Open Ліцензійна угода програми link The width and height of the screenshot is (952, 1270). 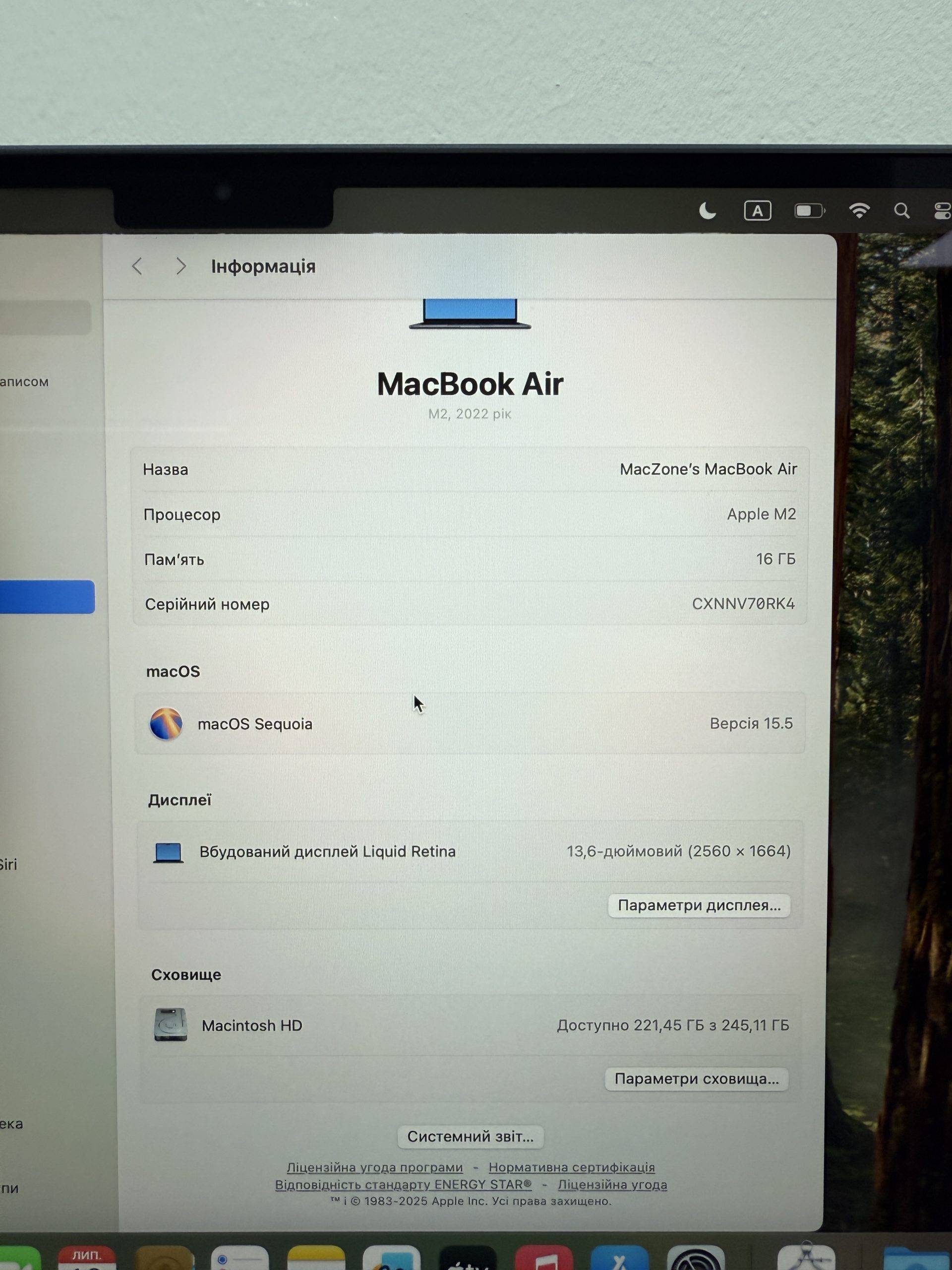375,1167
